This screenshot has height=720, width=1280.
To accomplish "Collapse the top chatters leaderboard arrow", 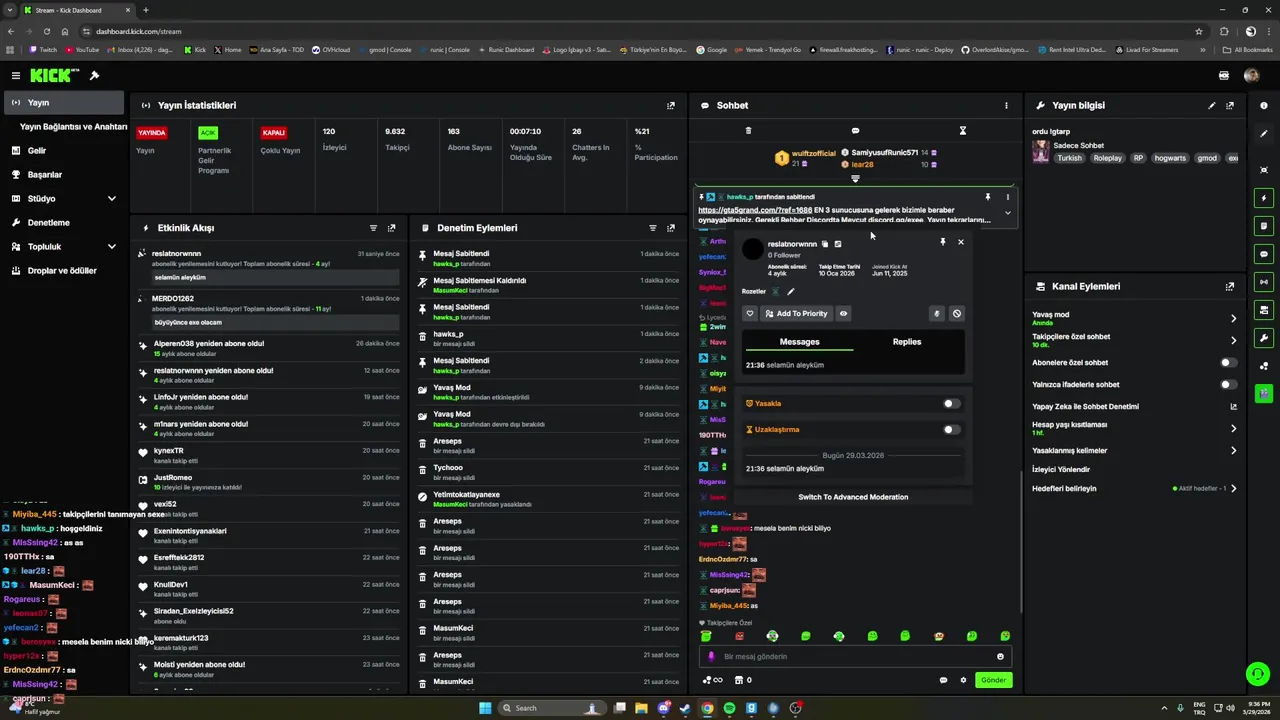I will click(855, 179).
